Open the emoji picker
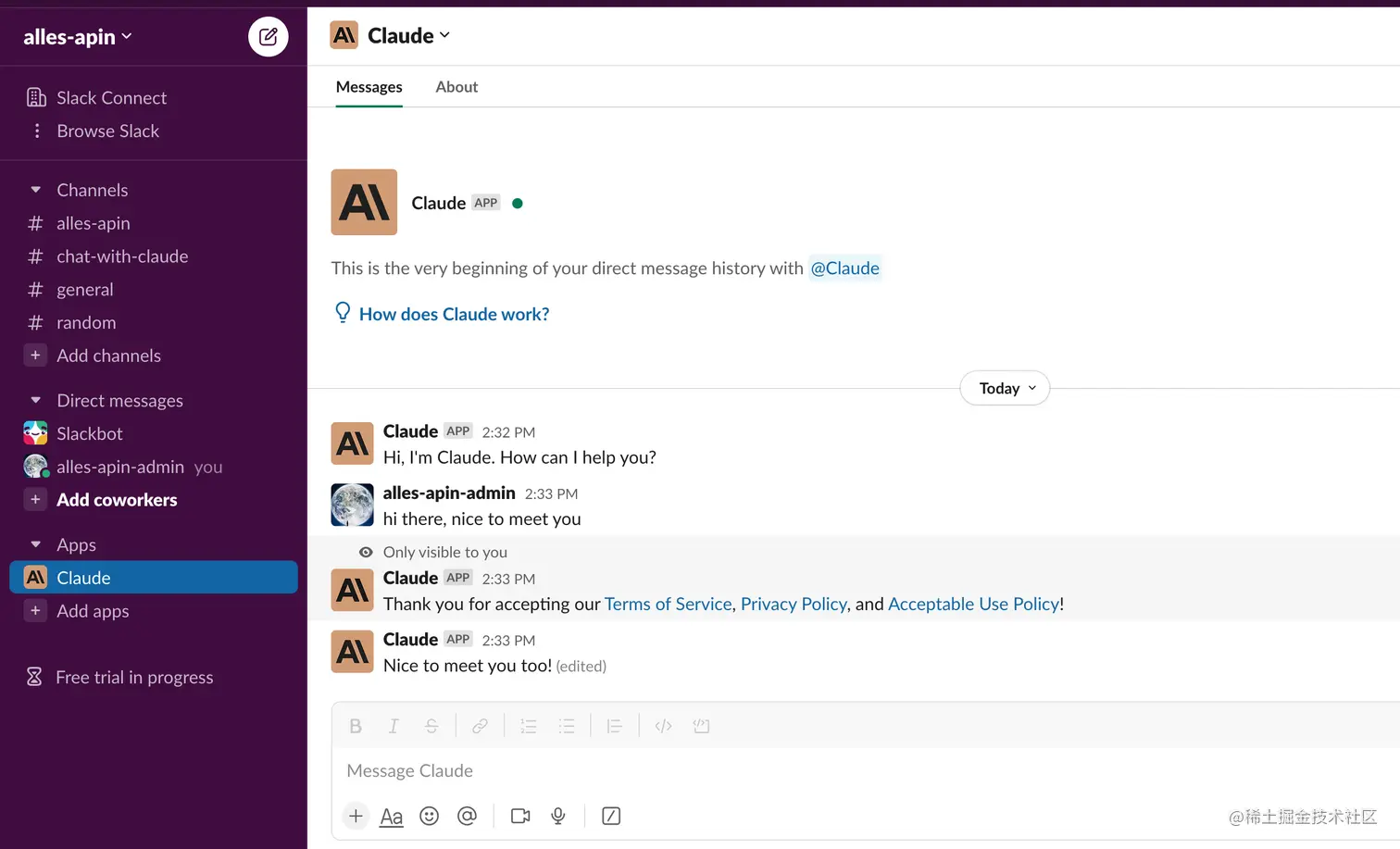The width and height of the screenshot is (1400, 849). click(429, 816)
